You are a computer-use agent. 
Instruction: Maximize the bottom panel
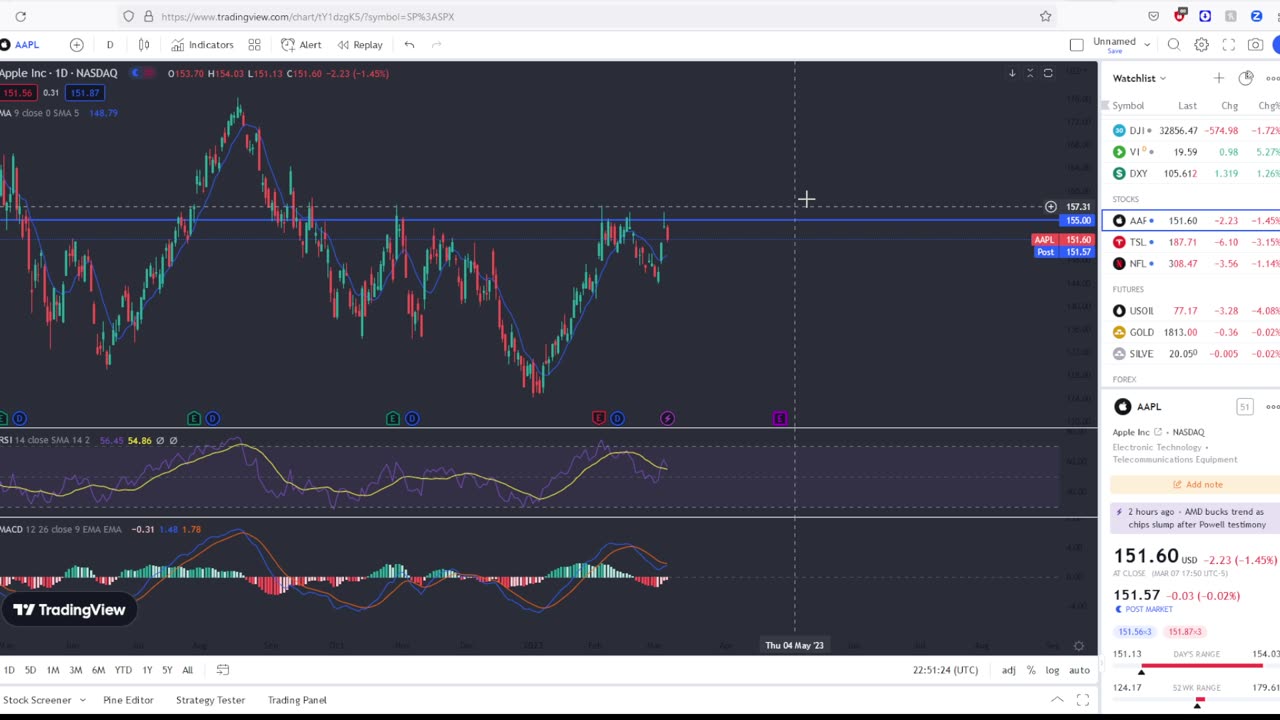1083,700
